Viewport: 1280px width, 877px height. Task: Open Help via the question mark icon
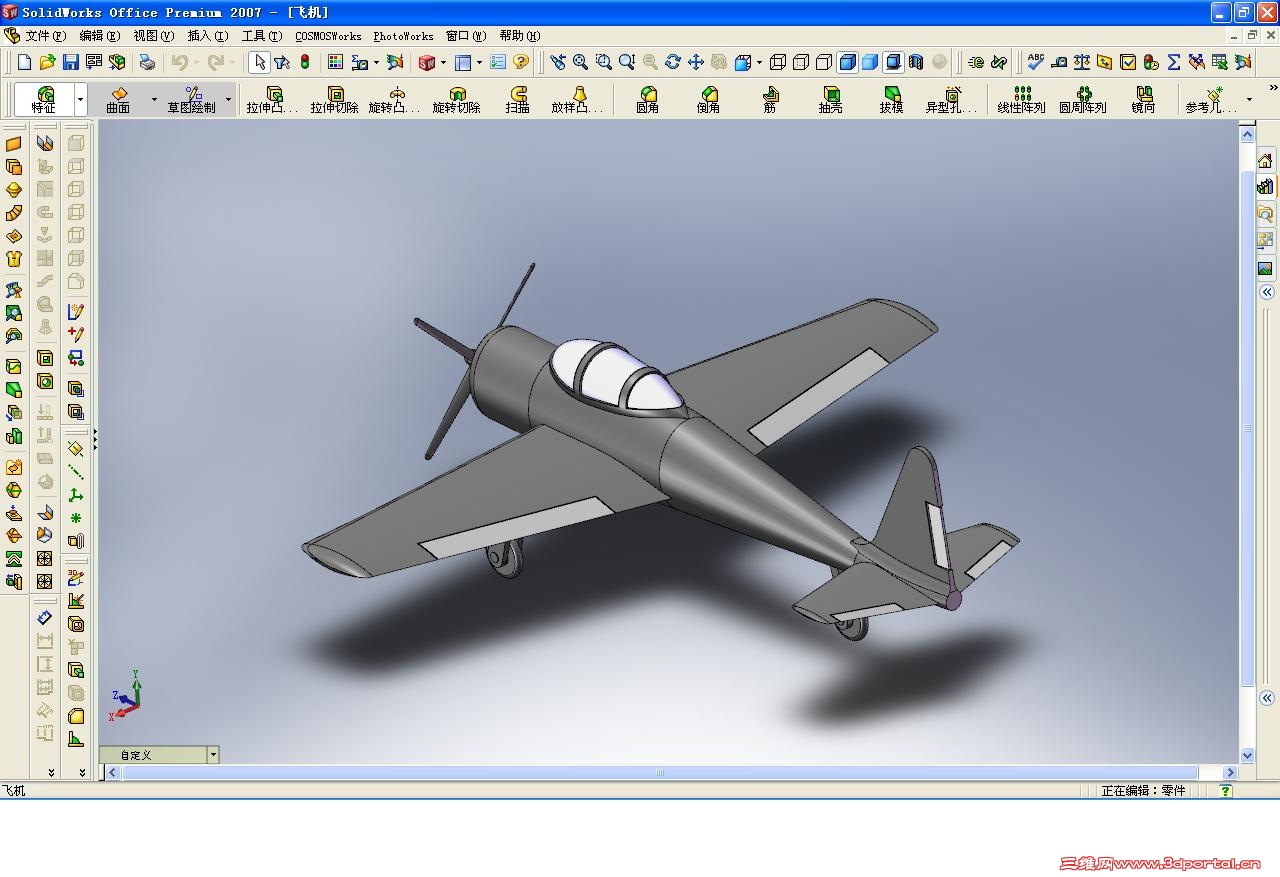[x=521, y=62]
